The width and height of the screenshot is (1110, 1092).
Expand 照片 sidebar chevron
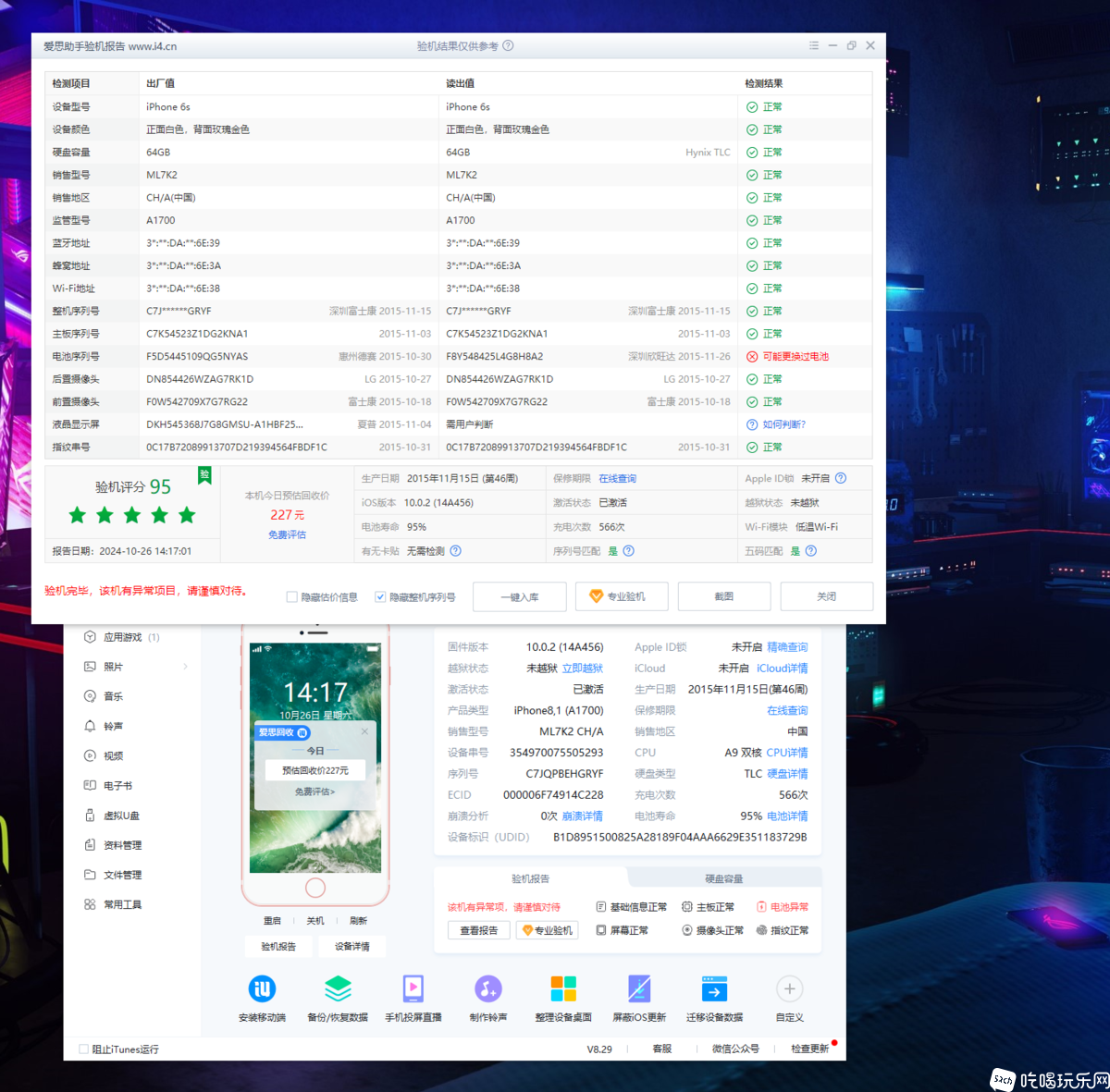point(185,667)
